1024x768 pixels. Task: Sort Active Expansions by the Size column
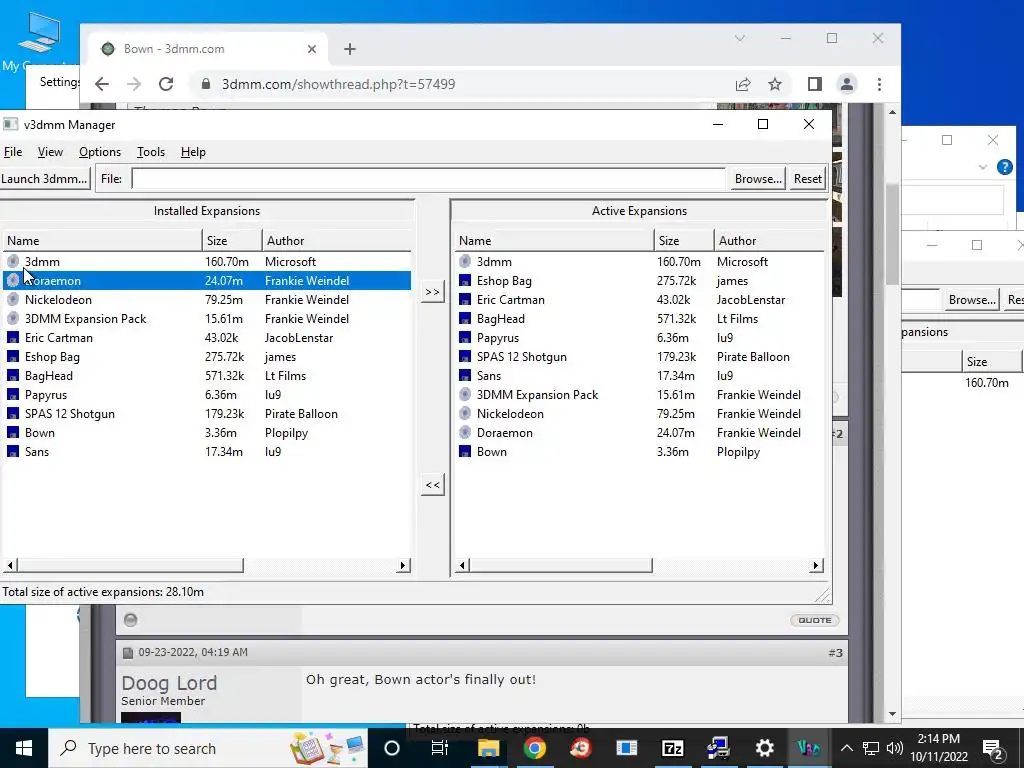point(684,240)
